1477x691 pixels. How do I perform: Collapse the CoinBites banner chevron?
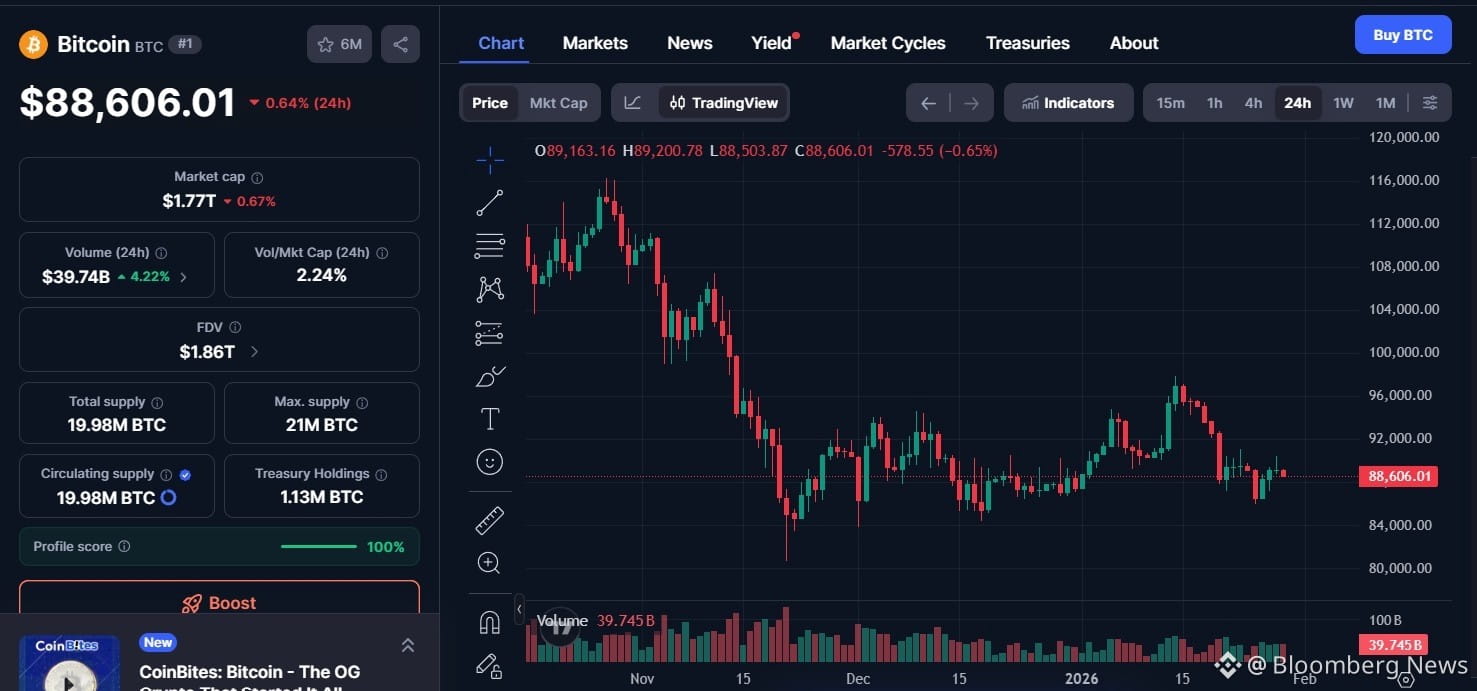pyautogui.click(x=408, y=646)
